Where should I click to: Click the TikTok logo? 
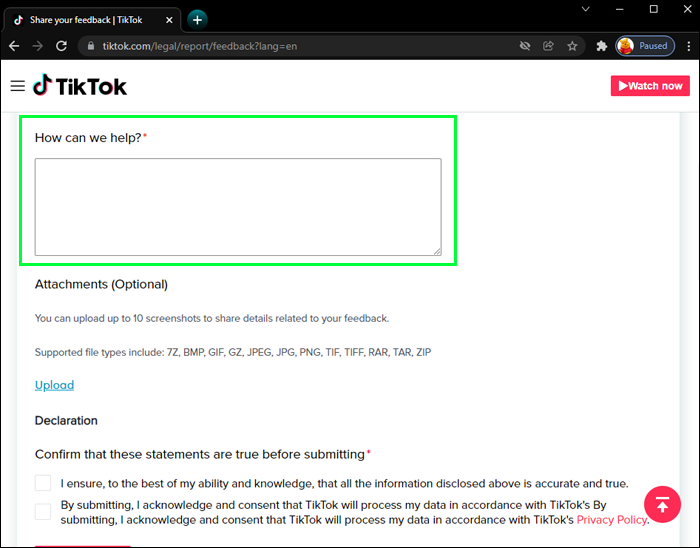tap(80, 85)
